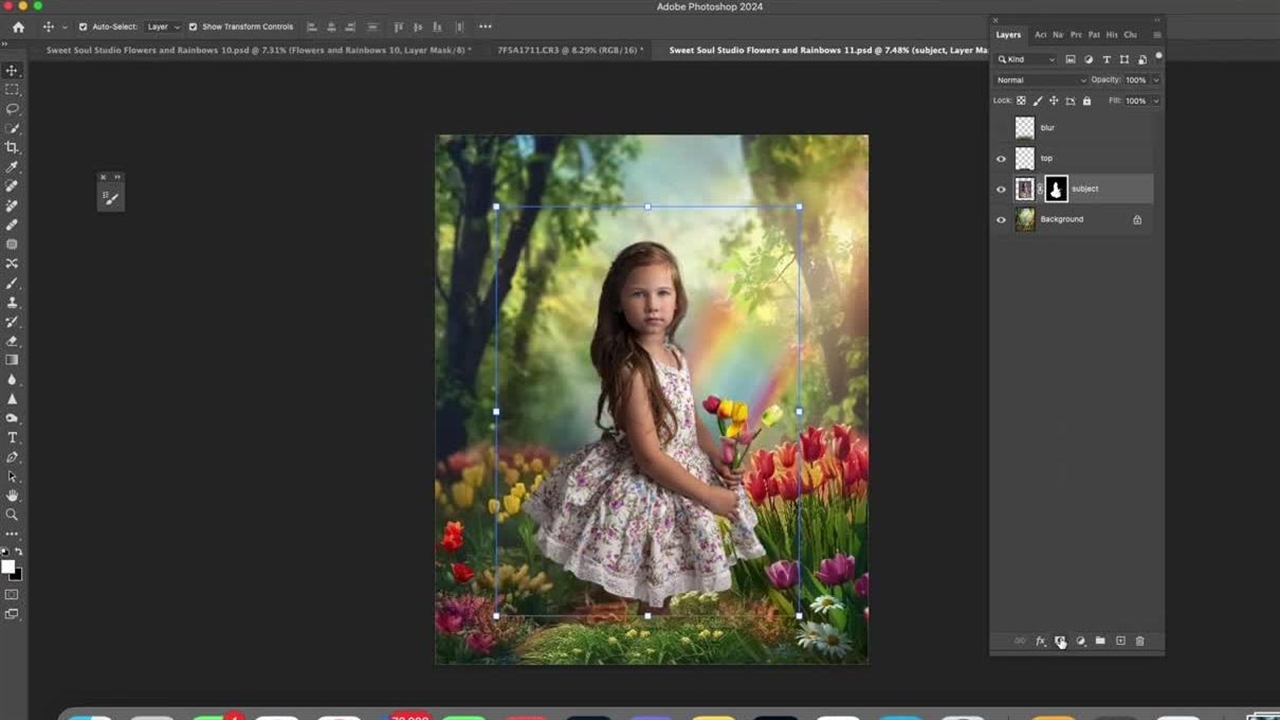Expand the layer filter Kind dropdown
The height and width of the screenshot is (720, 1280).
tap(1026, 60)
